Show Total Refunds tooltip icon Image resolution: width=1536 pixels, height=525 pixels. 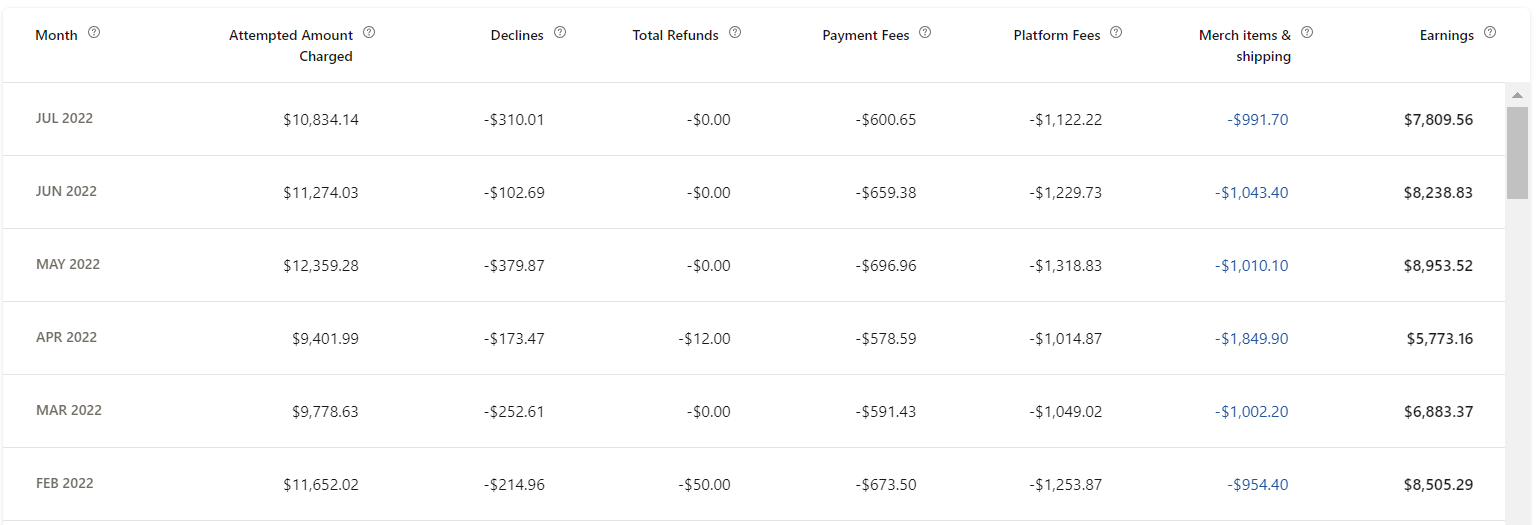[735, 32]
